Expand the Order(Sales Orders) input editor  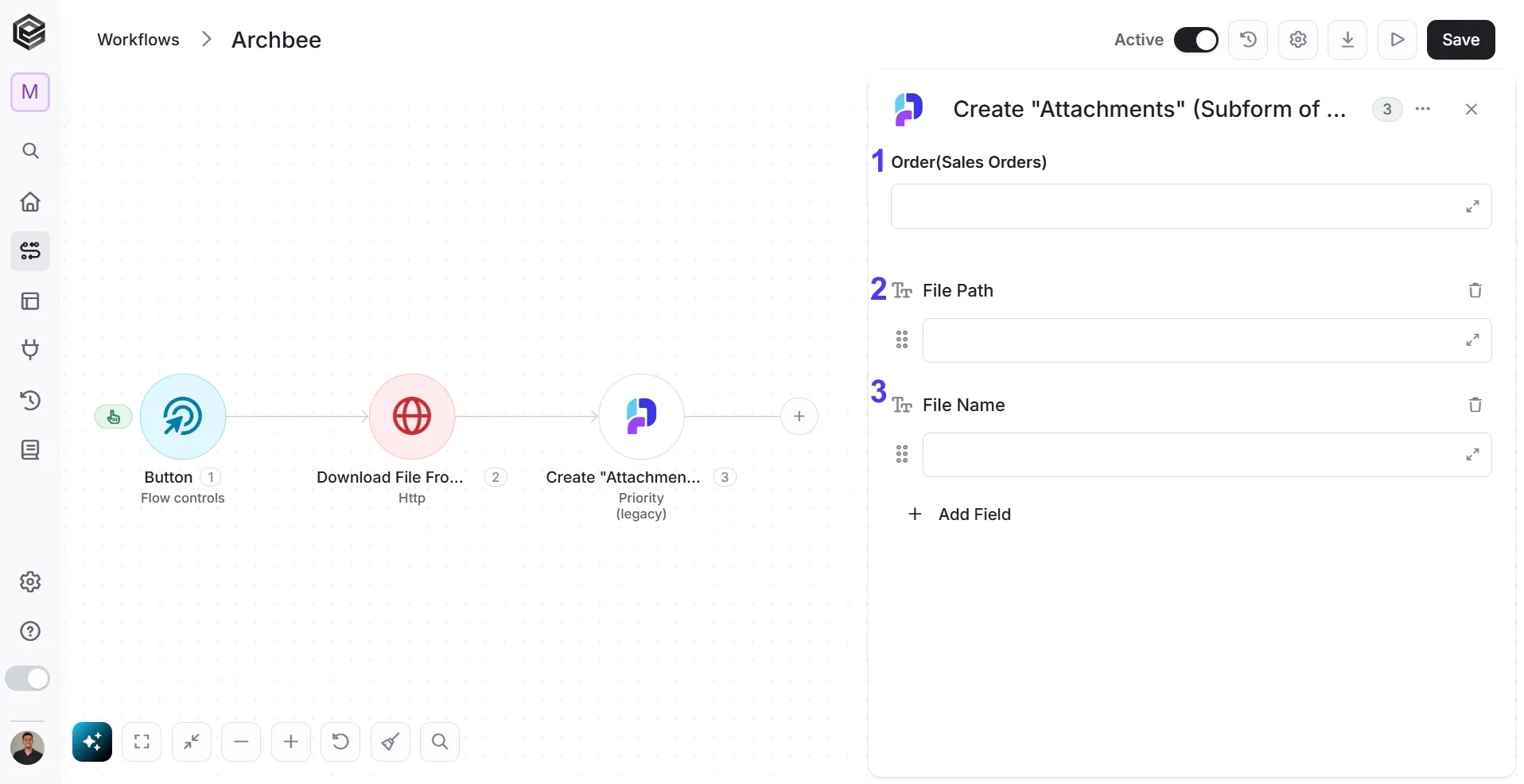(1472, 207)
